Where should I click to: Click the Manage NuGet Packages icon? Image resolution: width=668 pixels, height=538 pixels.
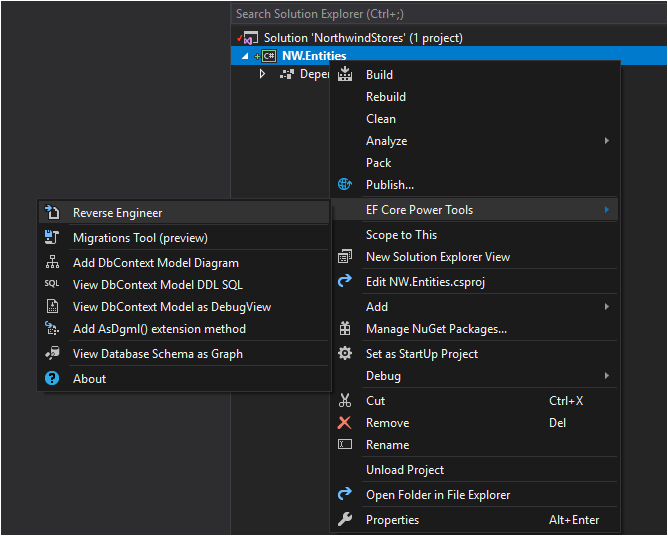pos(345,328)
